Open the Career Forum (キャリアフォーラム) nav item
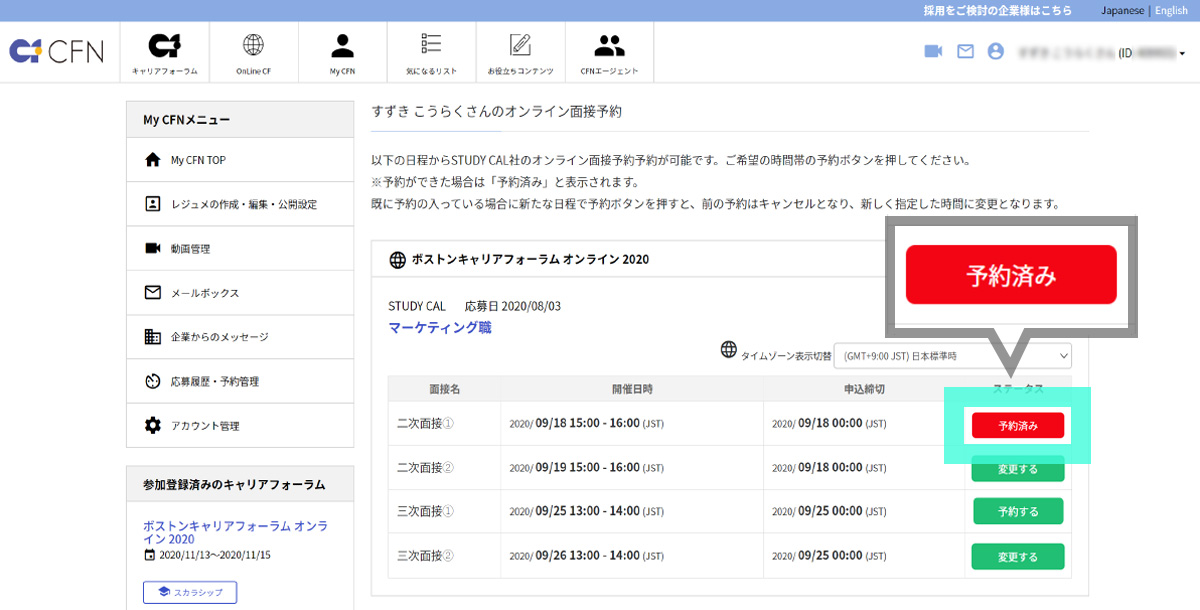This screenshot has width=1200, height=610. (x=165, y=52)
